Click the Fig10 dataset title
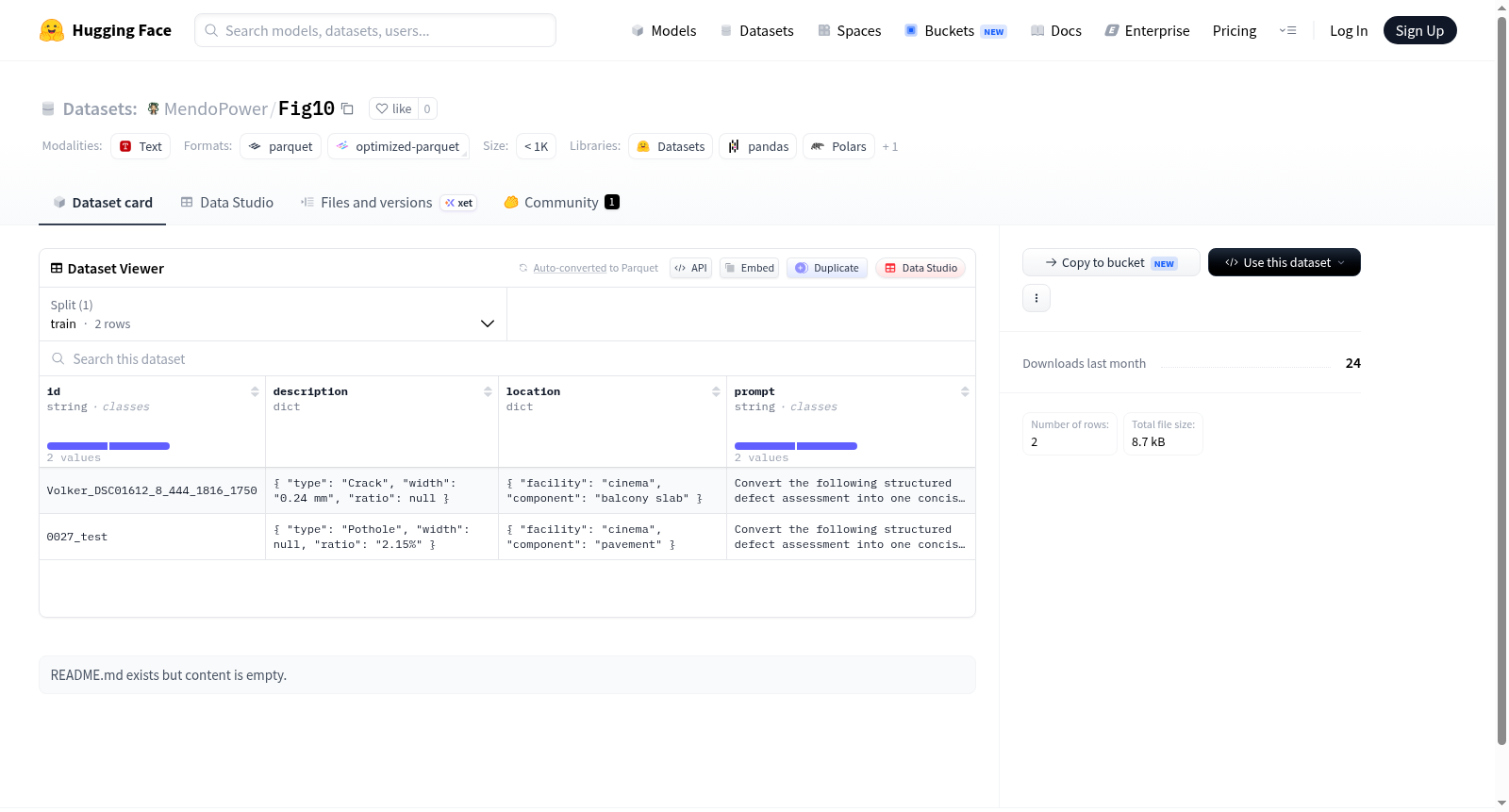Viewport: 1509px width, 812px height. (307, 108)
